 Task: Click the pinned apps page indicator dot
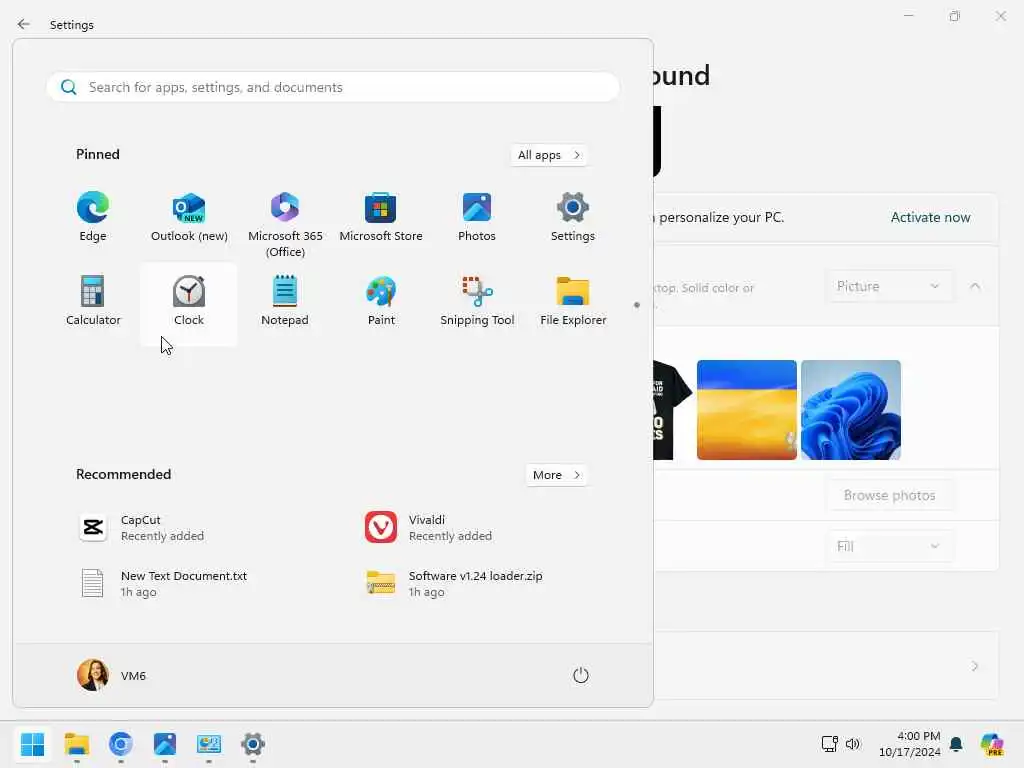click(637, 305)
